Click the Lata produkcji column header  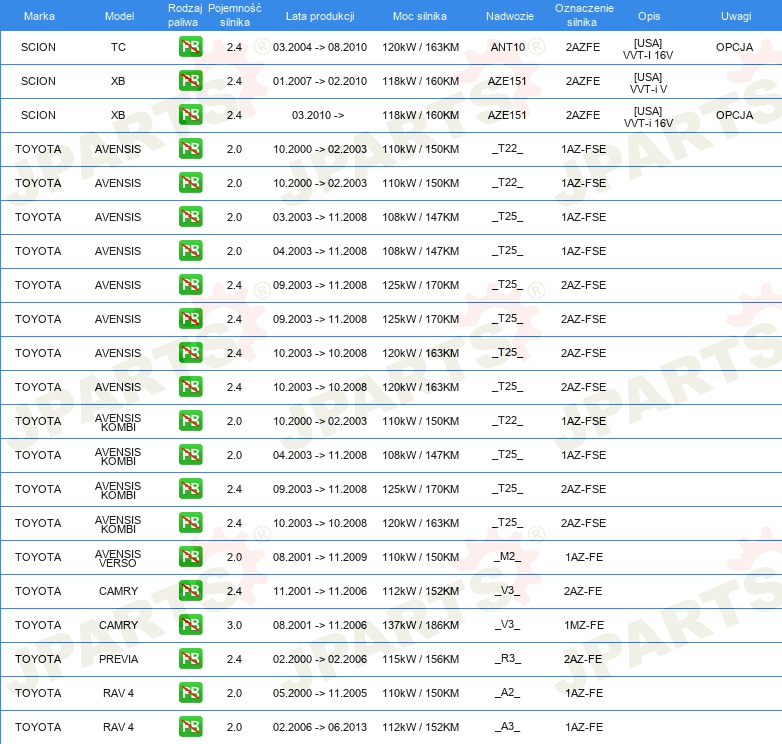coord(319,16)
